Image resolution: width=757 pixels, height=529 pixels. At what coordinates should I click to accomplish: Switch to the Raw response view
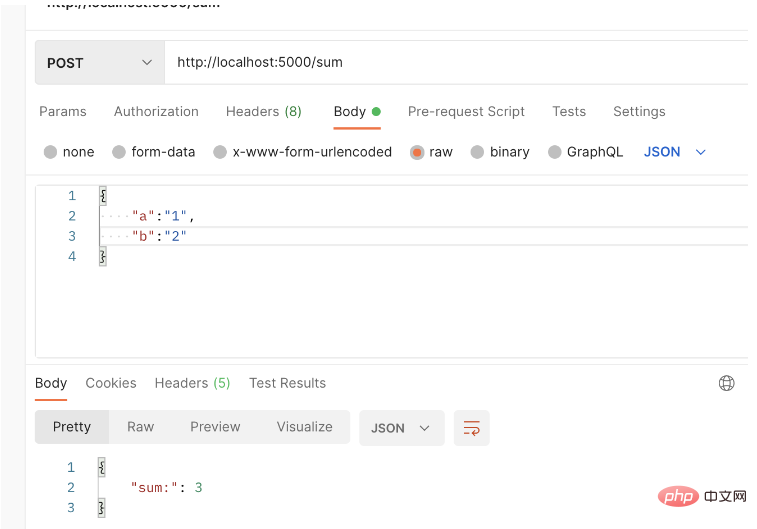[x=140, y=427]
